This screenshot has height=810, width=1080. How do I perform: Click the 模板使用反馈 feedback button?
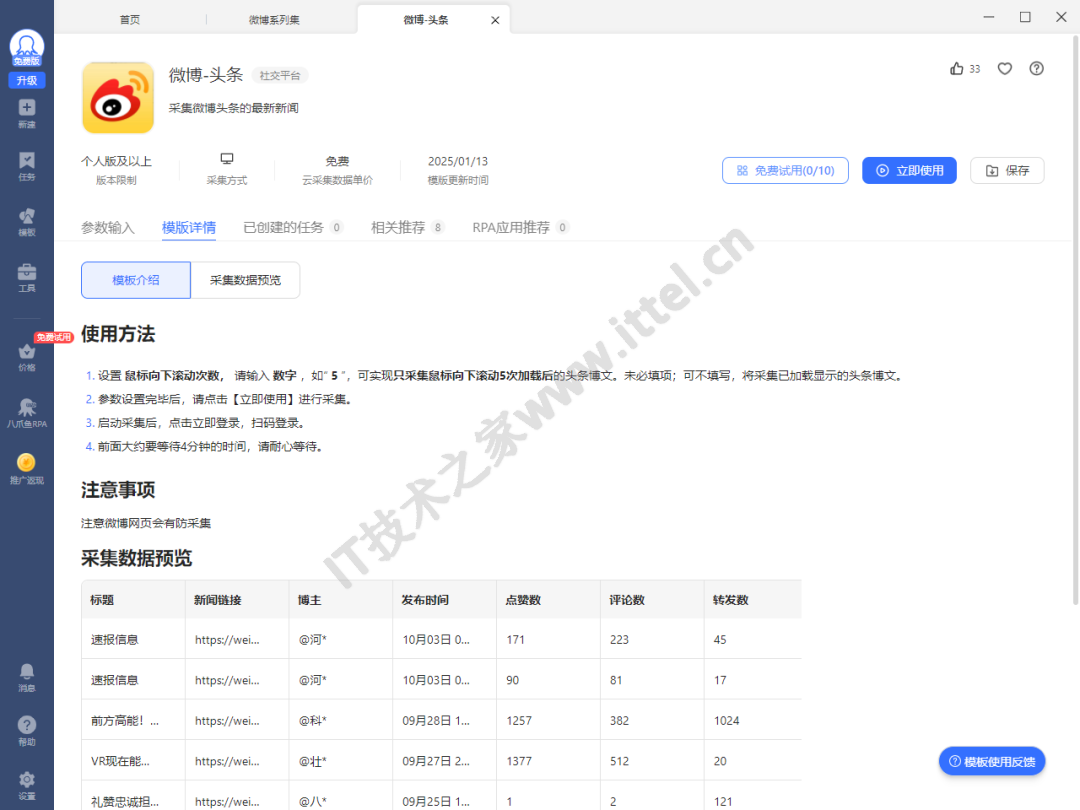[x=992, y=762]
